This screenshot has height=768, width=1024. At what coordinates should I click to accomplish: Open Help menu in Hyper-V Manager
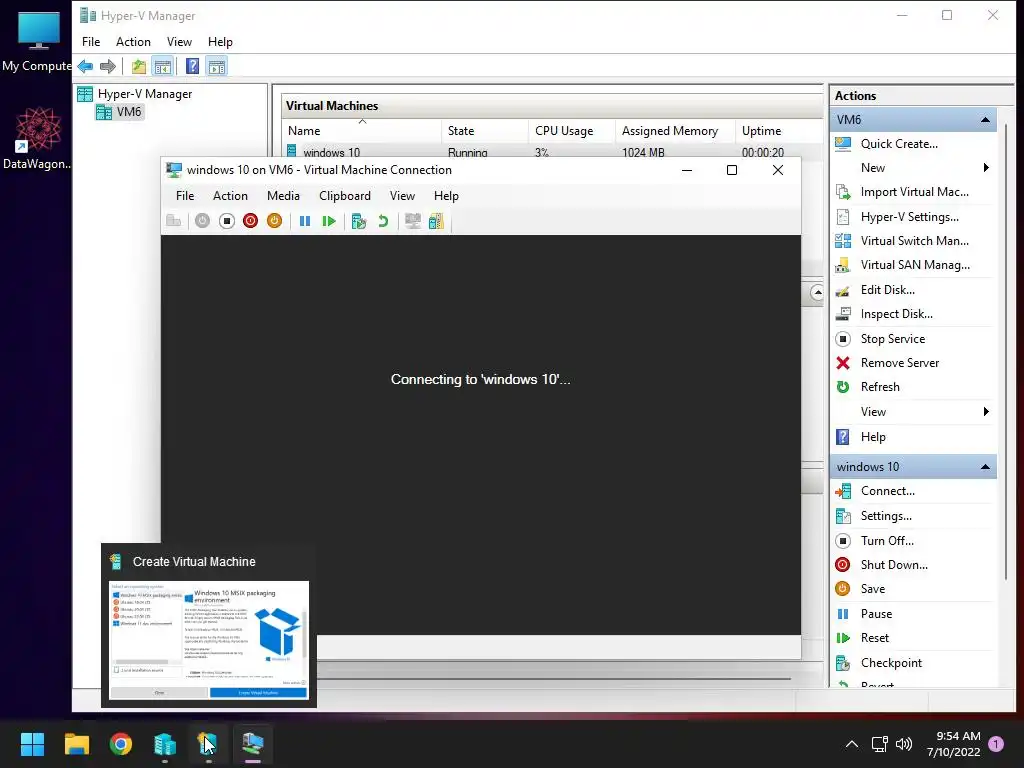tap(220, 42)
